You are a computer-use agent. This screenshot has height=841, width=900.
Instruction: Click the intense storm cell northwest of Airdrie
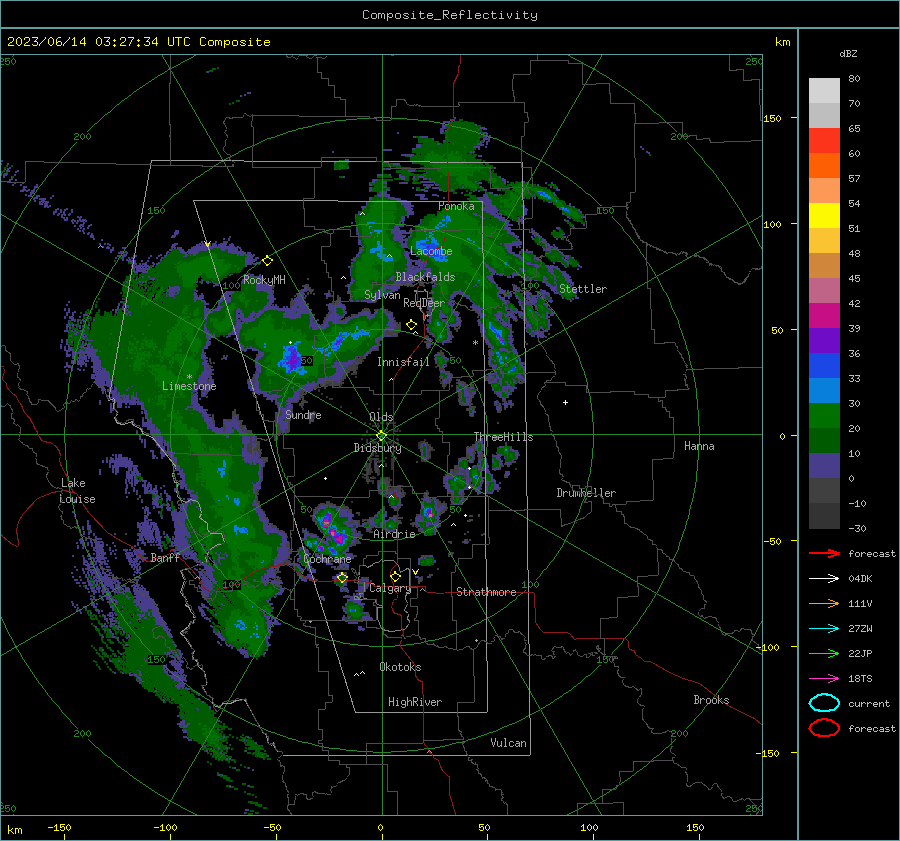(x=333, y=531)
